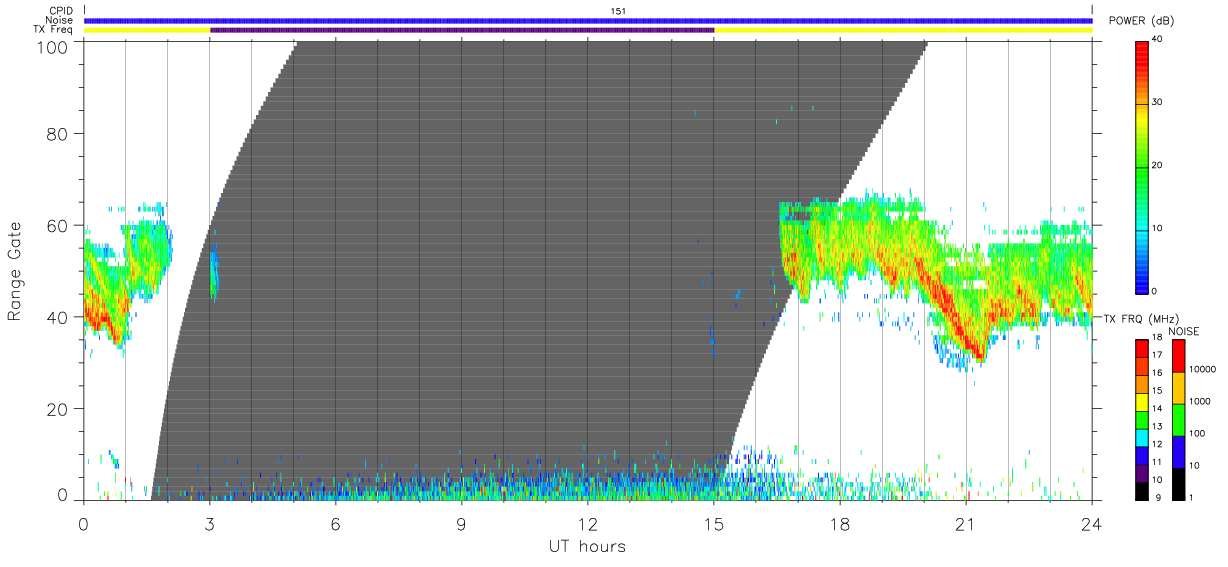The width and height of the screenshot is (1228, 567).
Task: Click the UT hours axis title
Action: click(587, 546)
